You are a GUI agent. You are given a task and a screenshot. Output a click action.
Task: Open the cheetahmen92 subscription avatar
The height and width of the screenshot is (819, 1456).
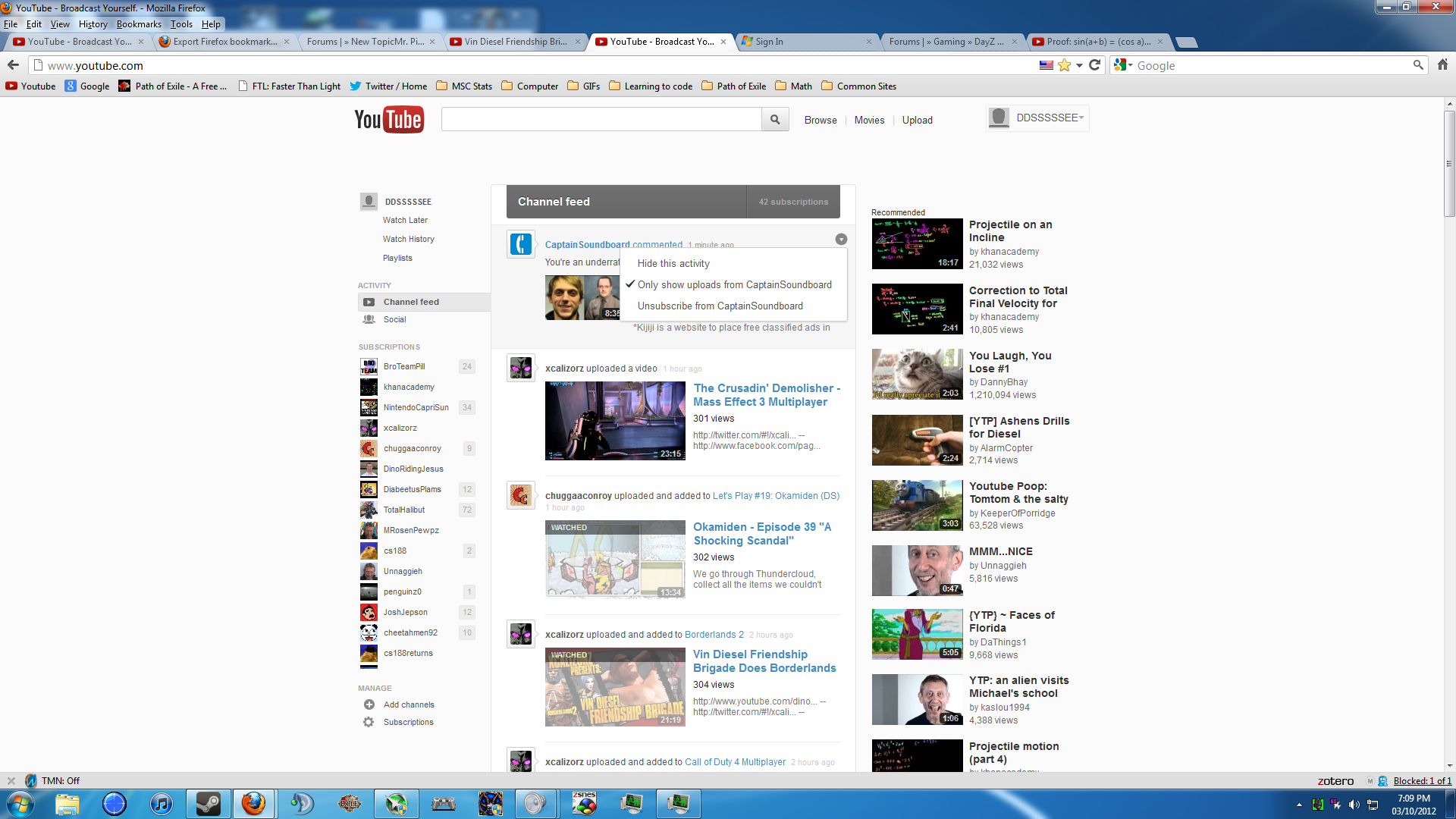(369, 632)
